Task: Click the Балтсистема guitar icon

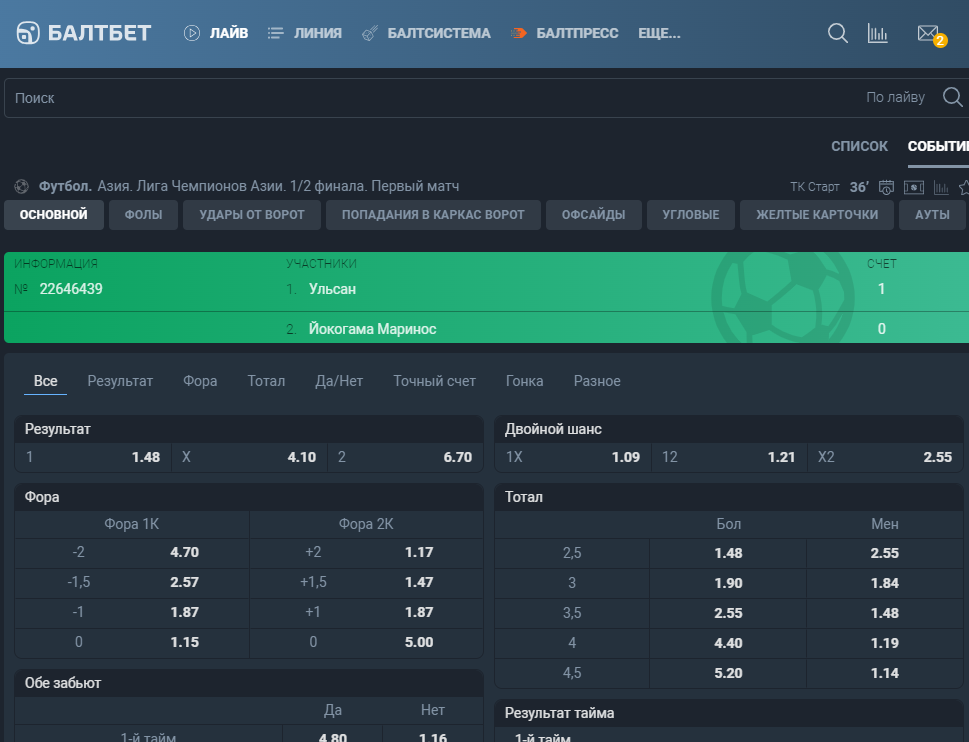Action: [x=370, y=33]
